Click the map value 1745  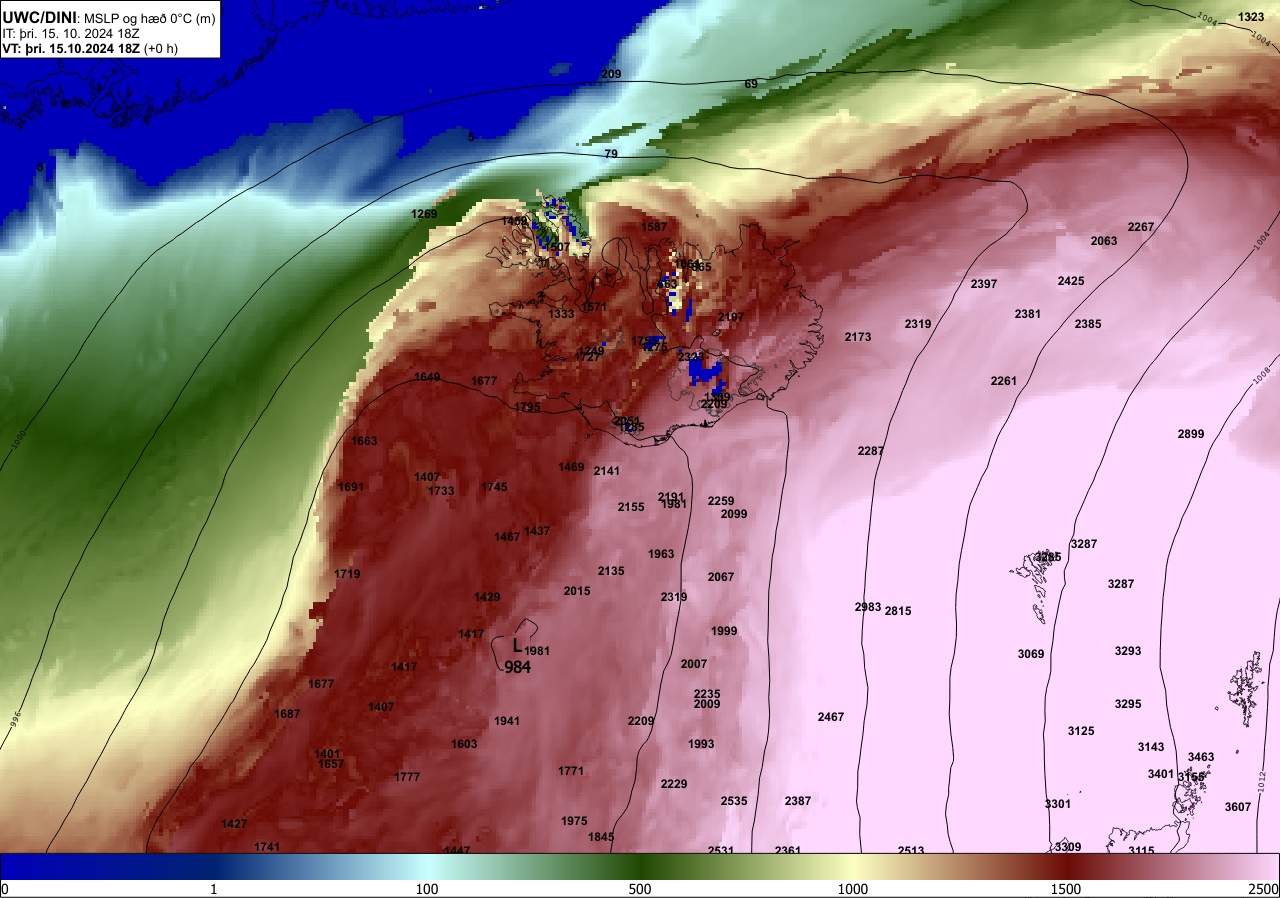tap(494, 487)
